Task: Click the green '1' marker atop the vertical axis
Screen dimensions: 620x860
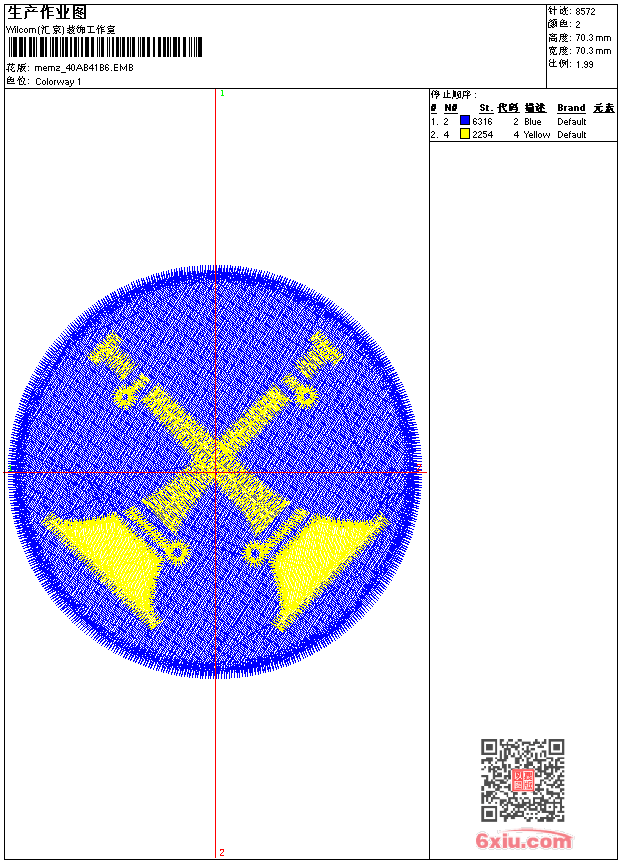Action: click(x=222, y=94)
